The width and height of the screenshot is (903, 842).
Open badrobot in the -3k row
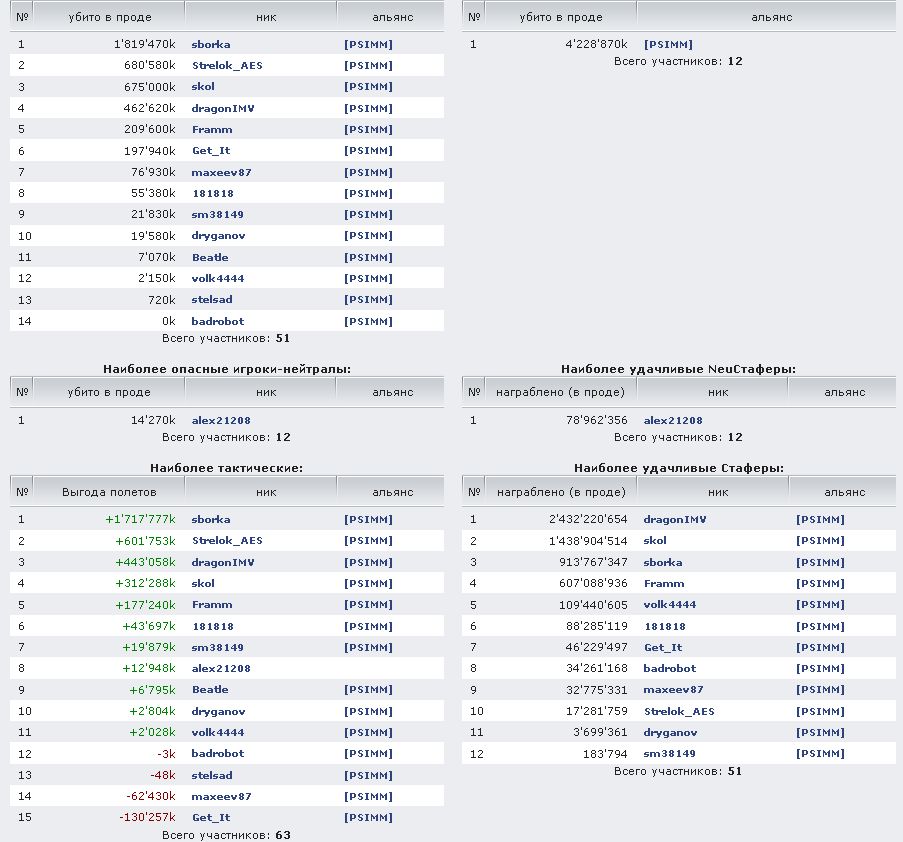(217, 754)
